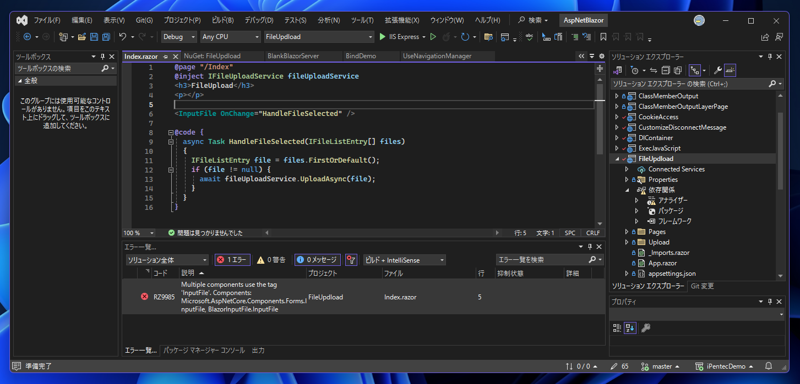
Task: Switch to Git 変更 tab
Action: 703,286
